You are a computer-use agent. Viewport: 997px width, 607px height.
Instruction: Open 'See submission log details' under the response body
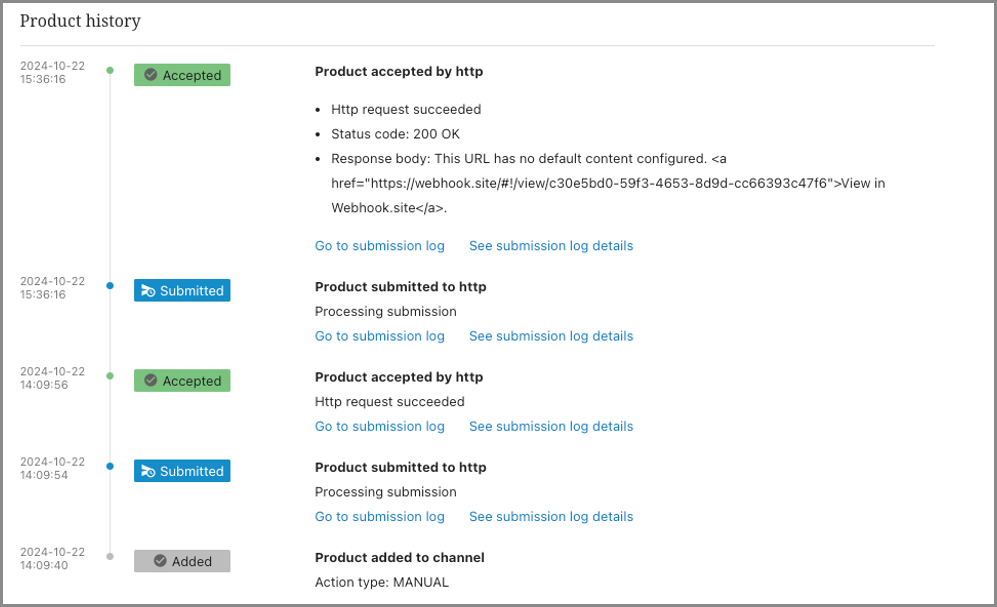pyautogui.click(x=551, y=246)
